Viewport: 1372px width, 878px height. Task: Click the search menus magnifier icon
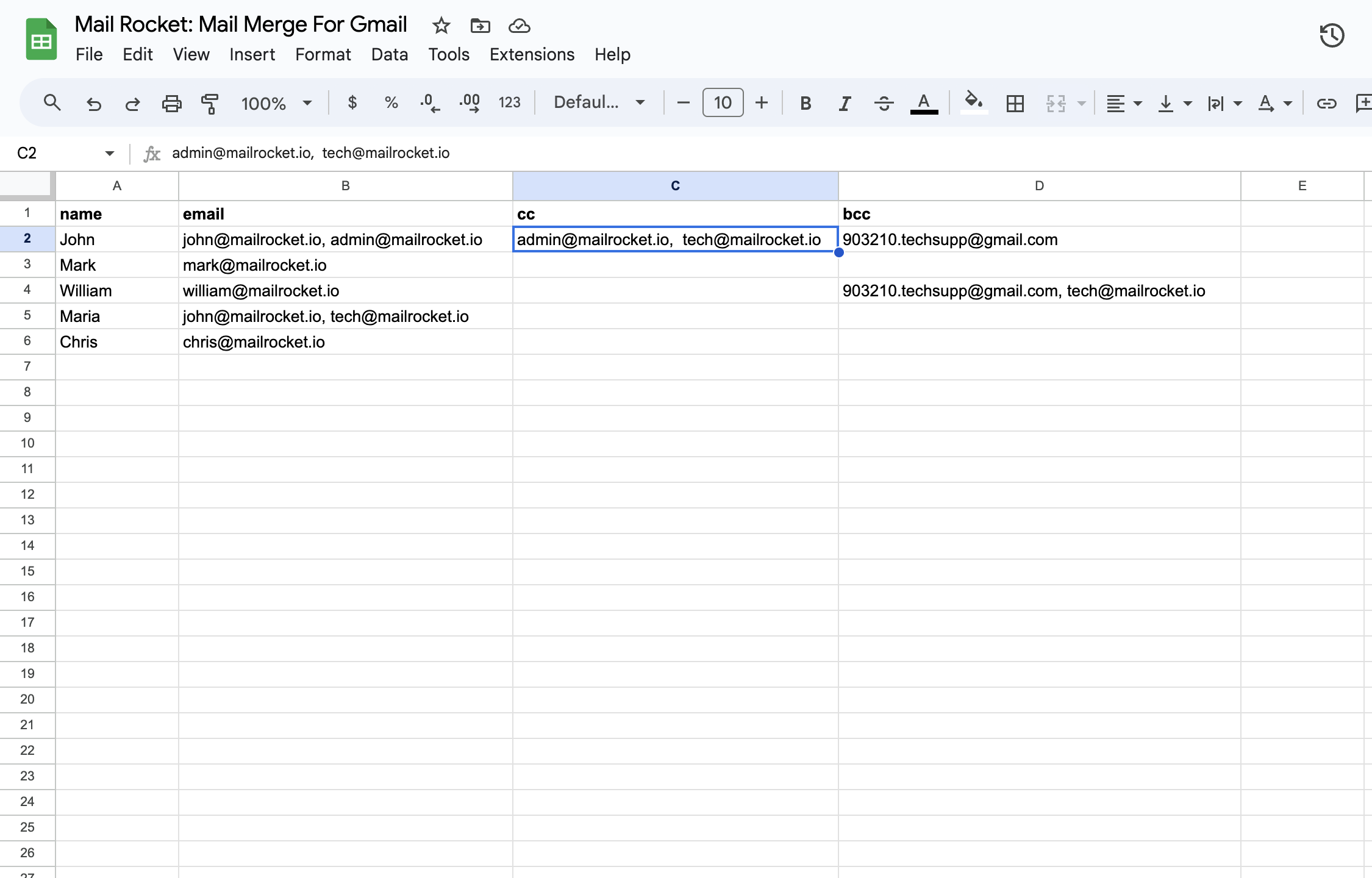(52, 103)
